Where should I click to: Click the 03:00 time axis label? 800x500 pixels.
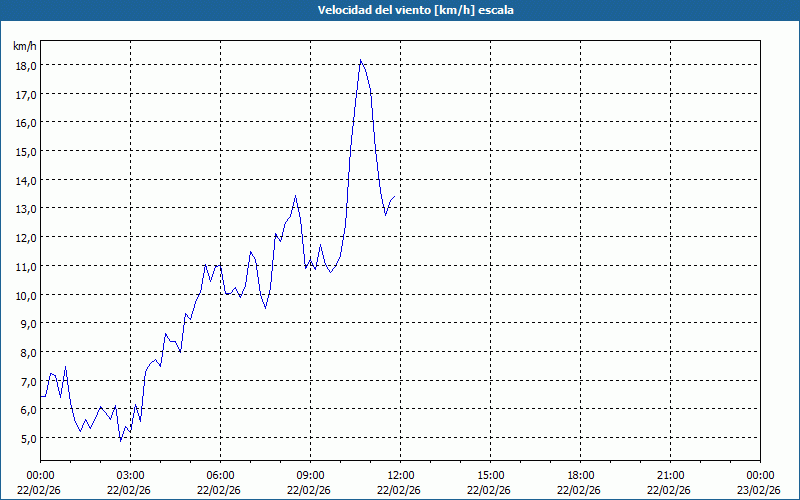coord(130,475)
